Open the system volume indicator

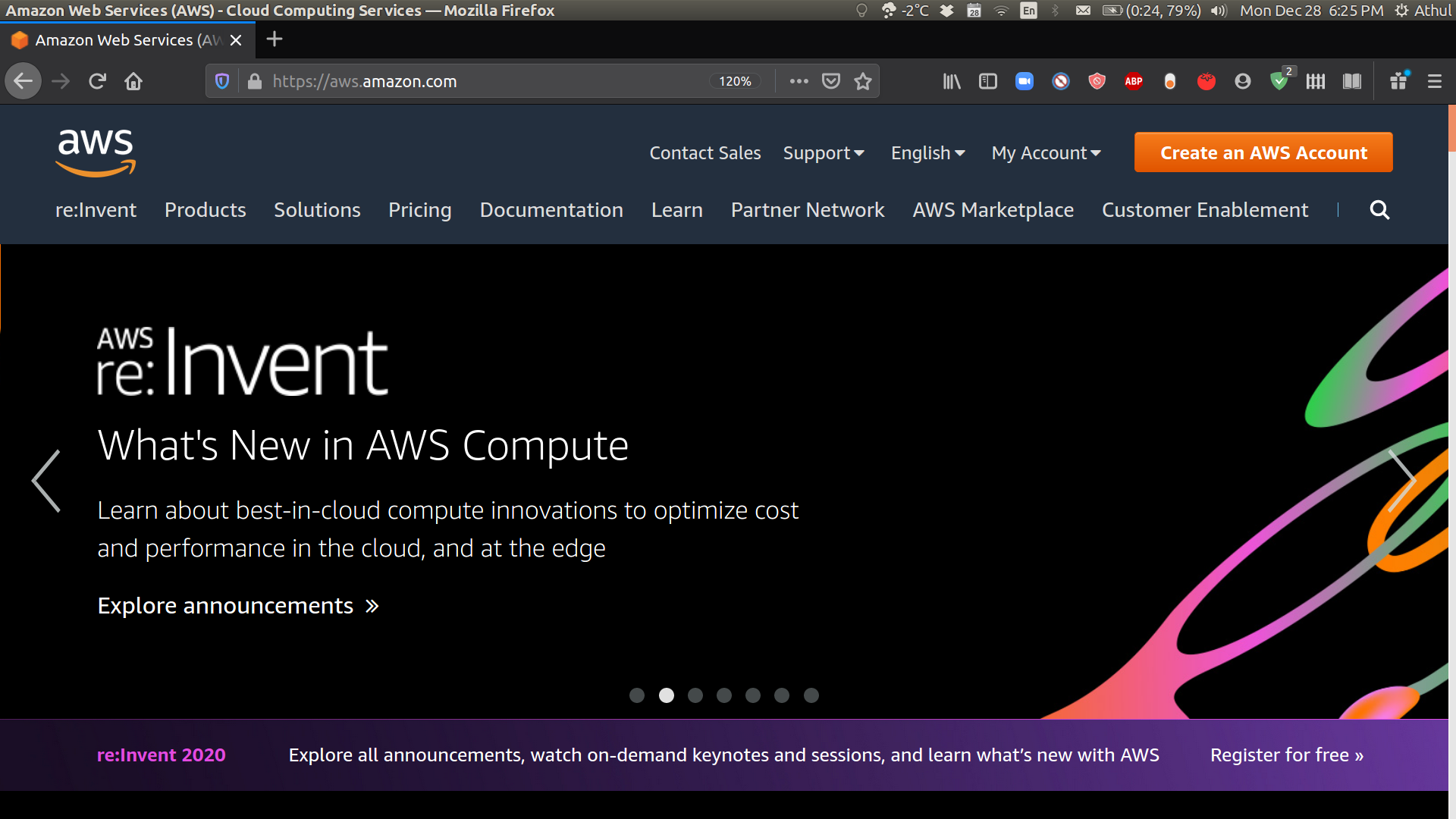pos(1219,11)
